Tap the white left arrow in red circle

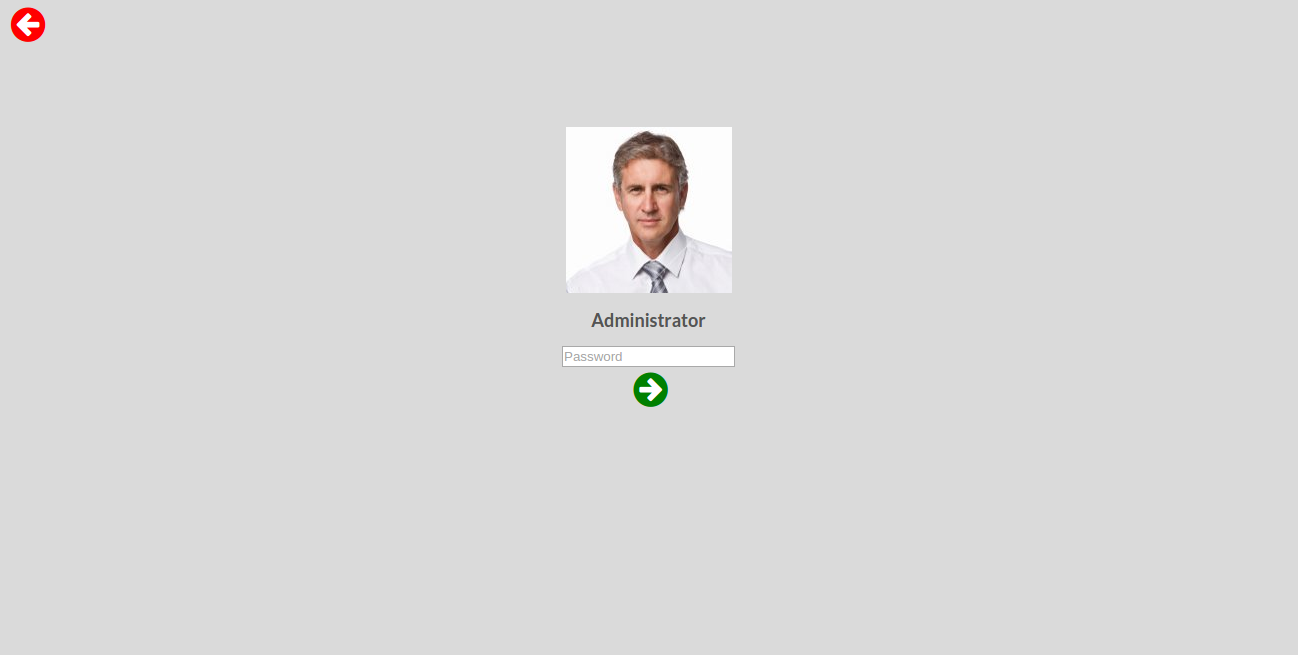(x=28, y=25)
